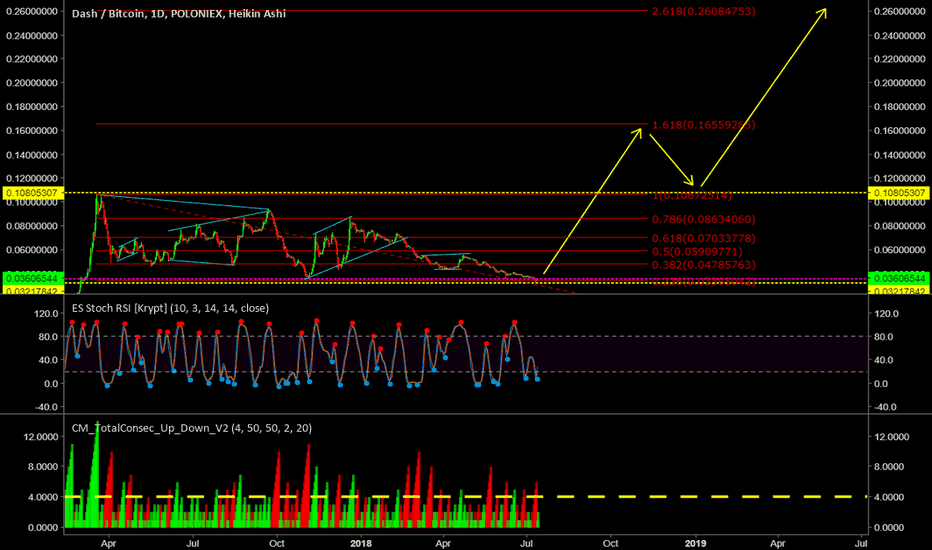932x550 pixels.
Task: Click 12.0000 on the left CM indicator axis
Action: click(40, 436)
